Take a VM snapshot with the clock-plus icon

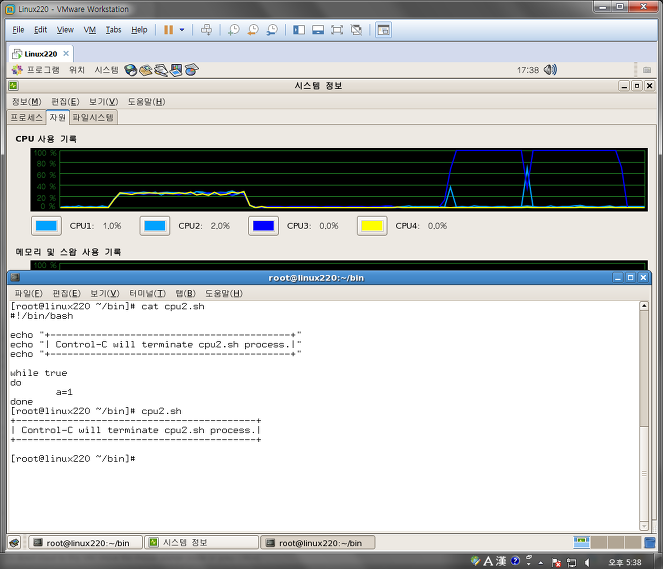pos(233,30)
